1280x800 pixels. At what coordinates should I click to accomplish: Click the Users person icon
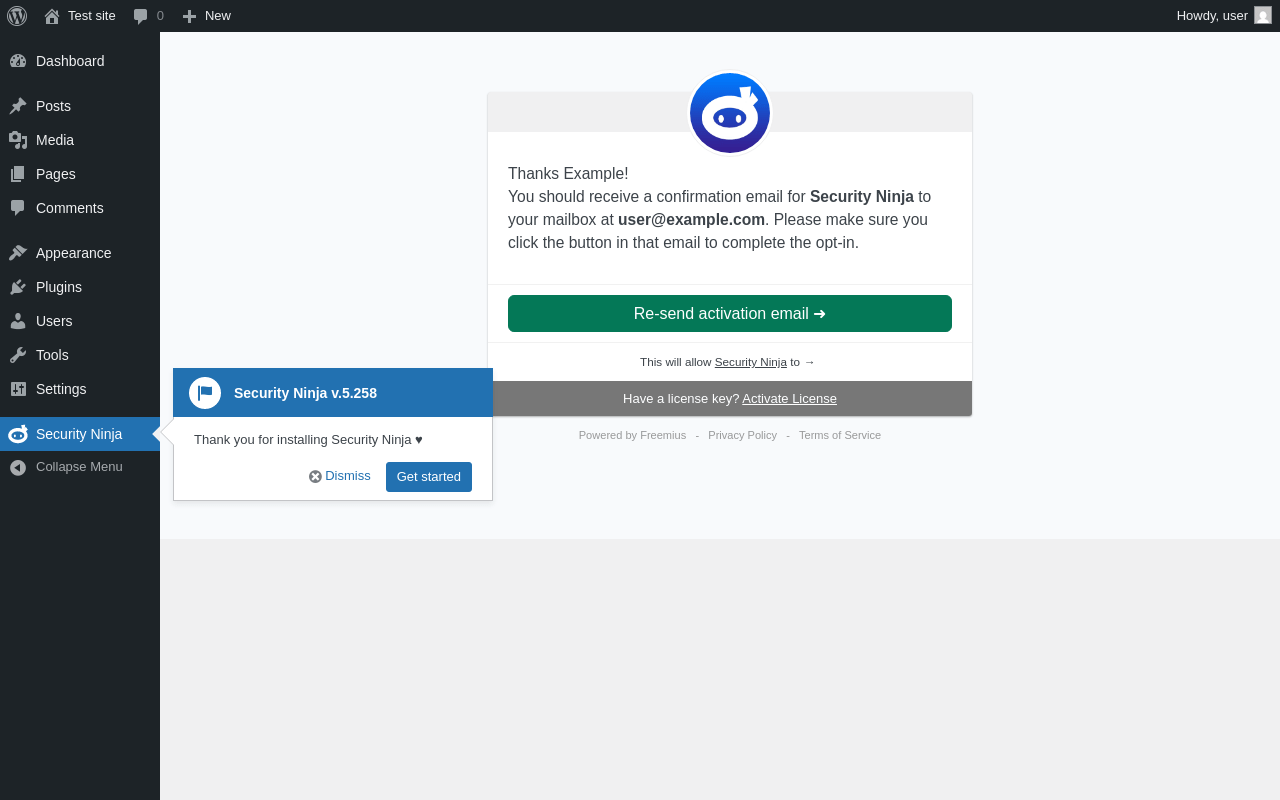(x=18, y=321)
